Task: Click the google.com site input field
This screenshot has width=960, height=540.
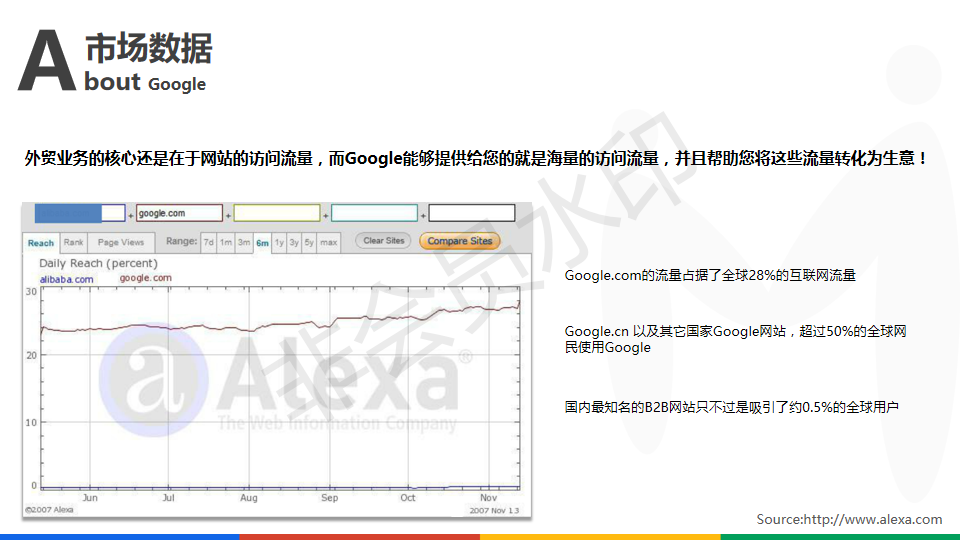Action: coord(179,213)
